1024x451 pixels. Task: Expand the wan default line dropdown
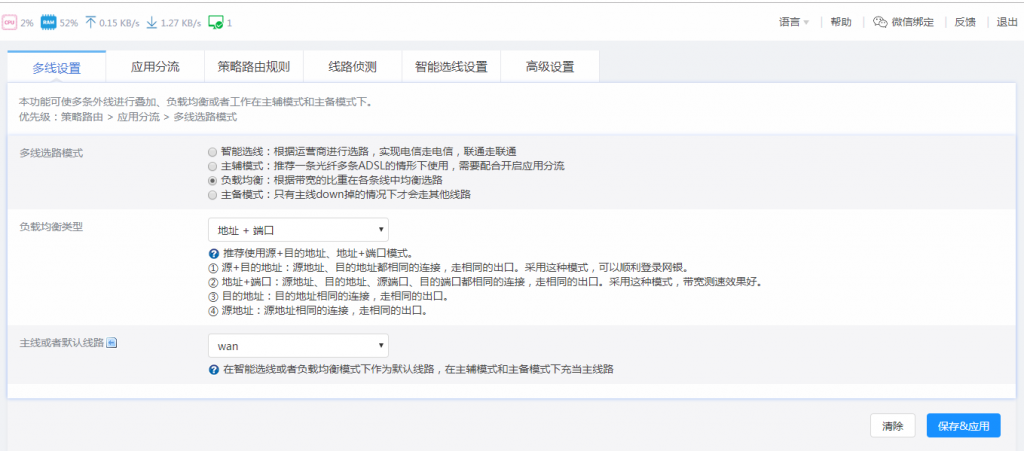pyautogui.click(x=298, y=346)
